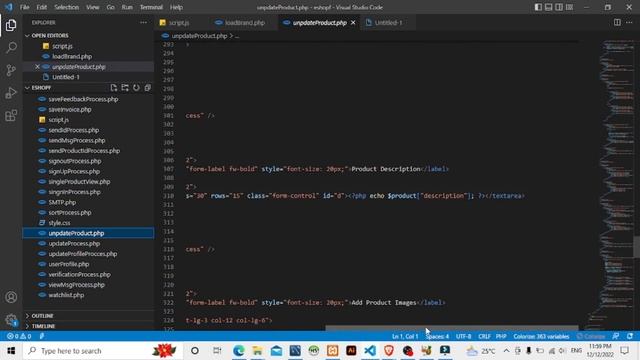Image resolution: width=640 pixels, height=360 pixels.
Task: Toggle bottom panel layout icon
Action: (549, 7)
